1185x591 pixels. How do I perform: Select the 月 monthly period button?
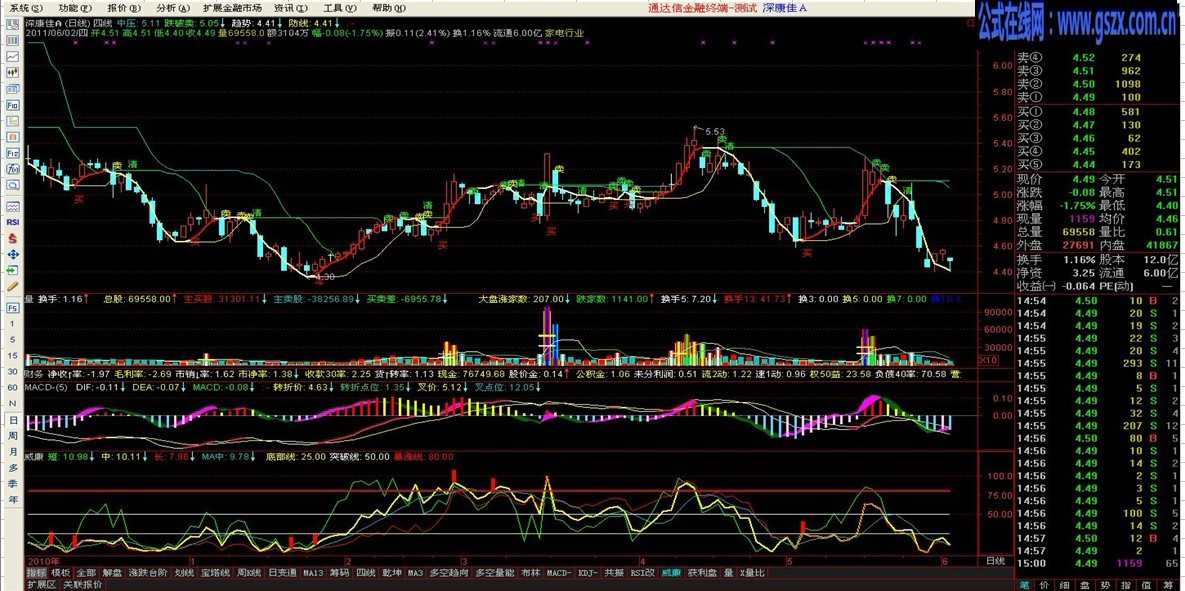(13, 451)
